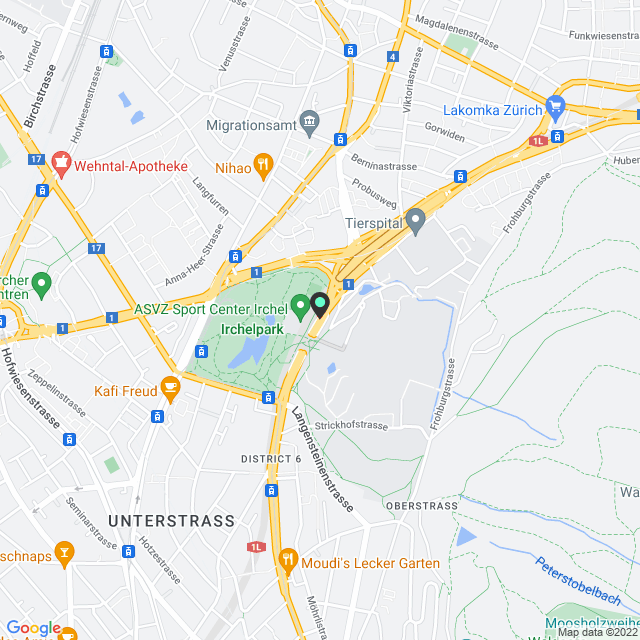Click the ASVZ Sport Center Irchel green pin

[x=300, y=308]
